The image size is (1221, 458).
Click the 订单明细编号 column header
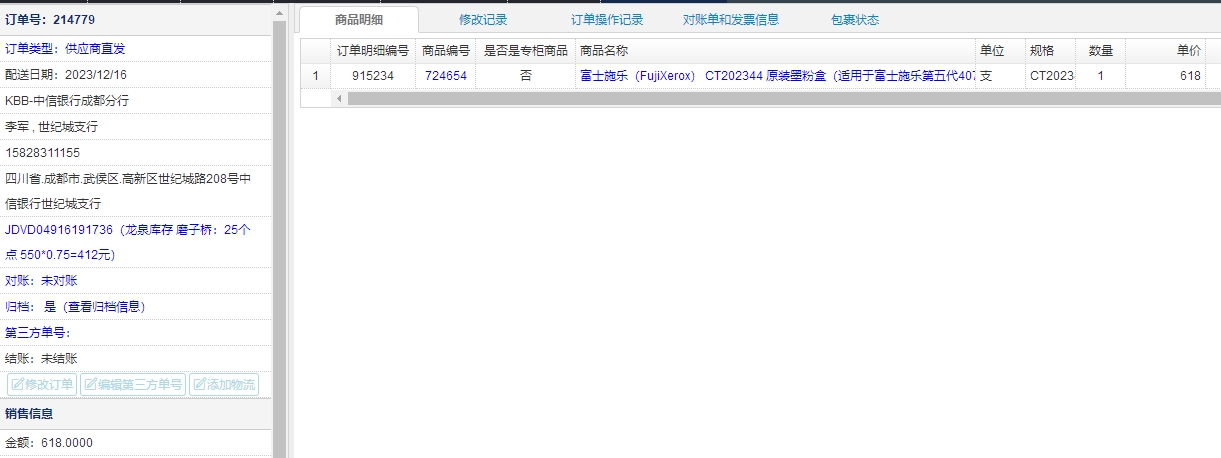point(373,50)
